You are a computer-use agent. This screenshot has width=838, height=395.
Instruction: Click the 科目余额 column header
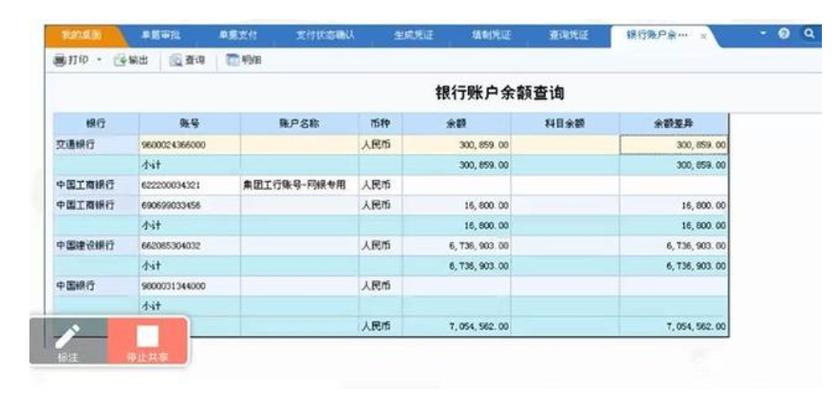click(565, 124)
